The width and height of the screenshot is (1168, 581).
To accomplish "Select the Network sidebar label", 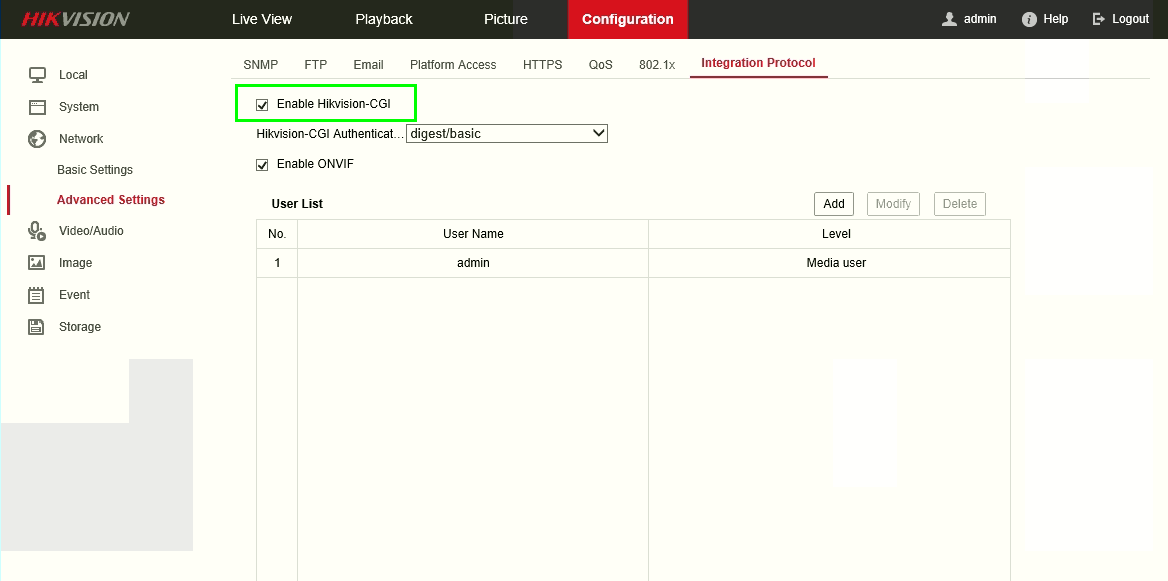I will 81,139.
